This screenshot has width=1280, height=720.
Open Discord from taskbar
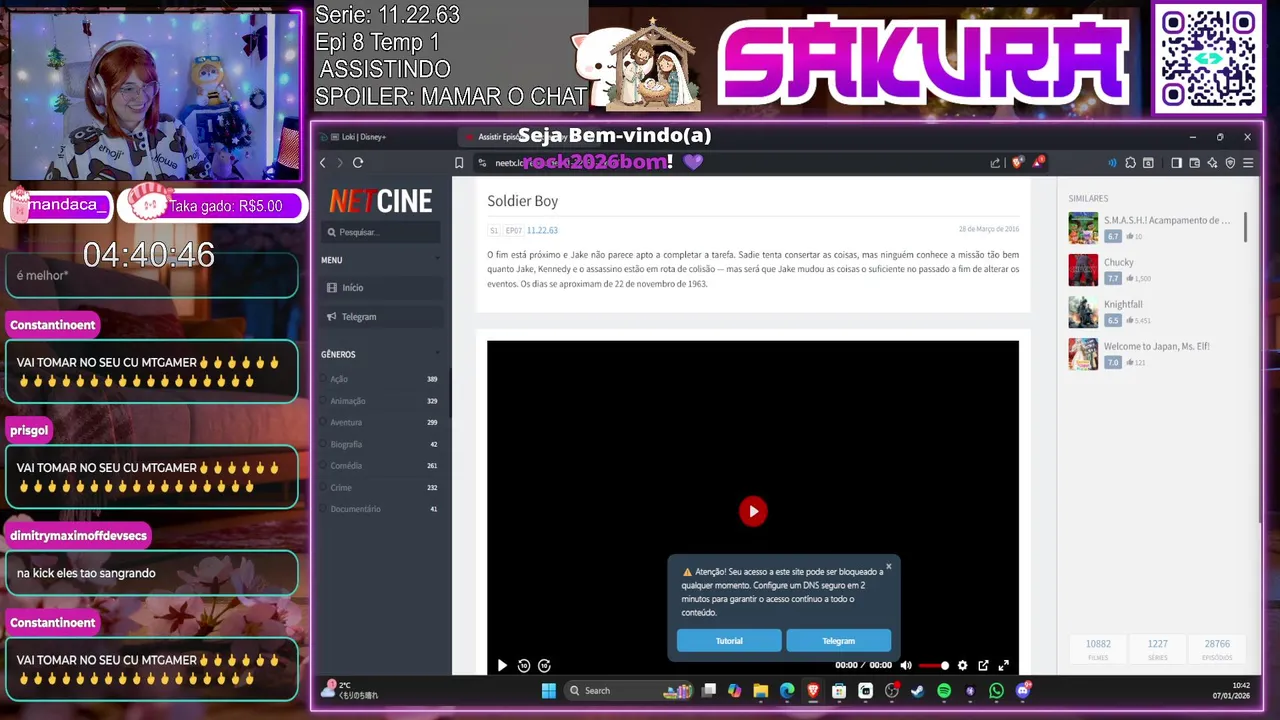tap(1022, 690)
